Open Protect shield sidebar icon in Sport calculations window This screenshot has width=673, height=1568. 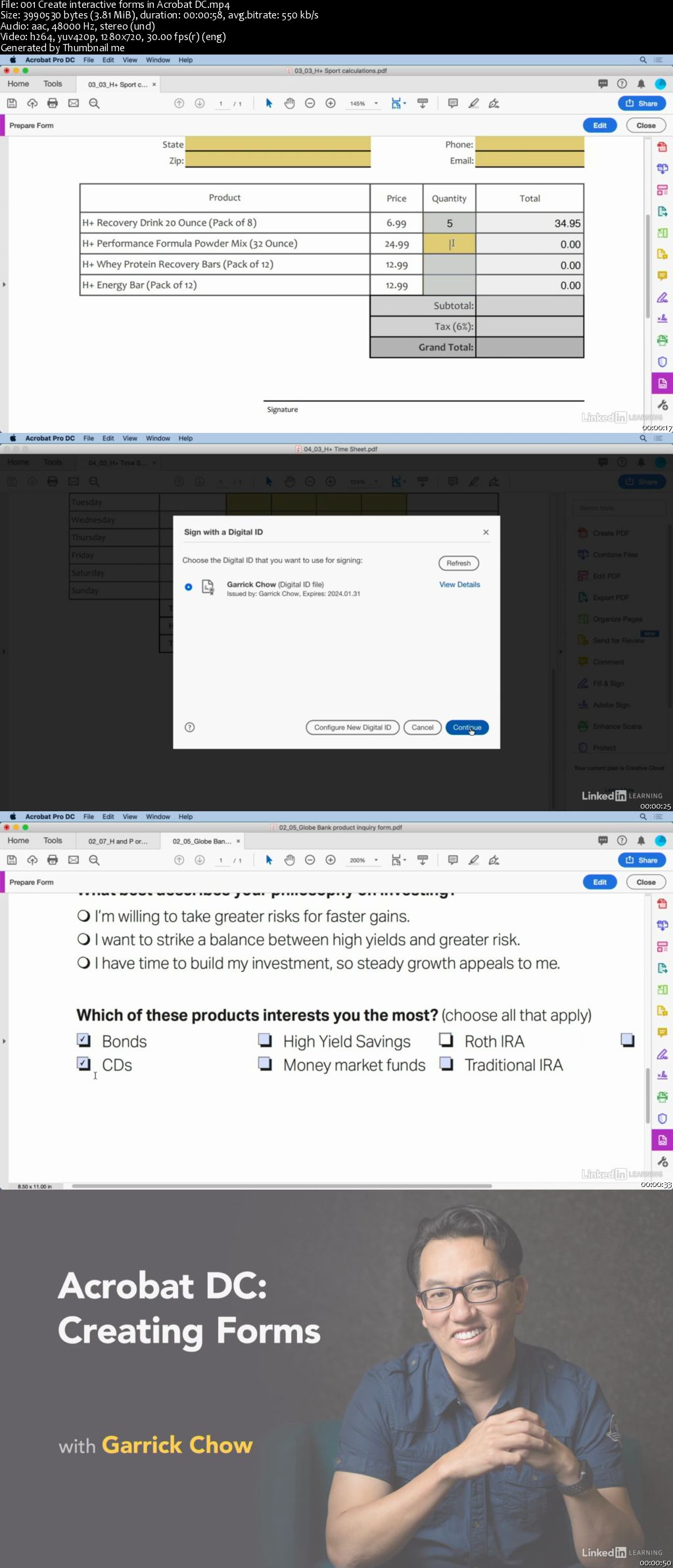tap(662, 361)
